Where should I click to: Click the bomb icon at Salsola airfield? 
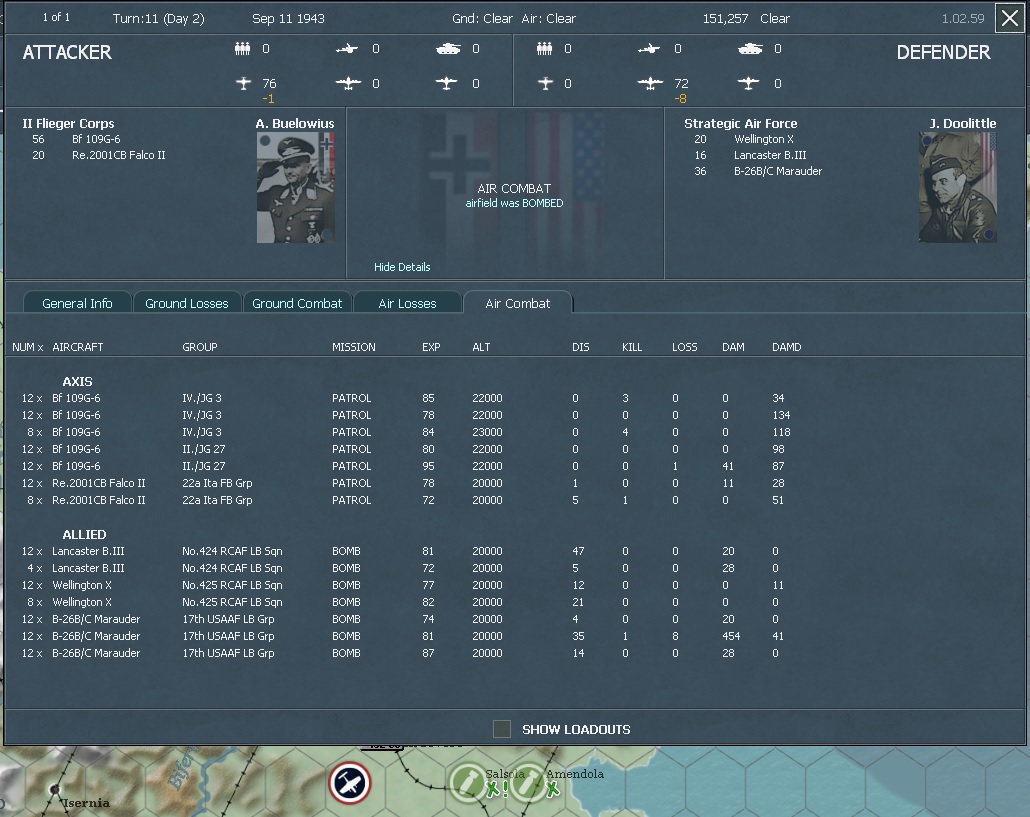click(x=468, y=784)
